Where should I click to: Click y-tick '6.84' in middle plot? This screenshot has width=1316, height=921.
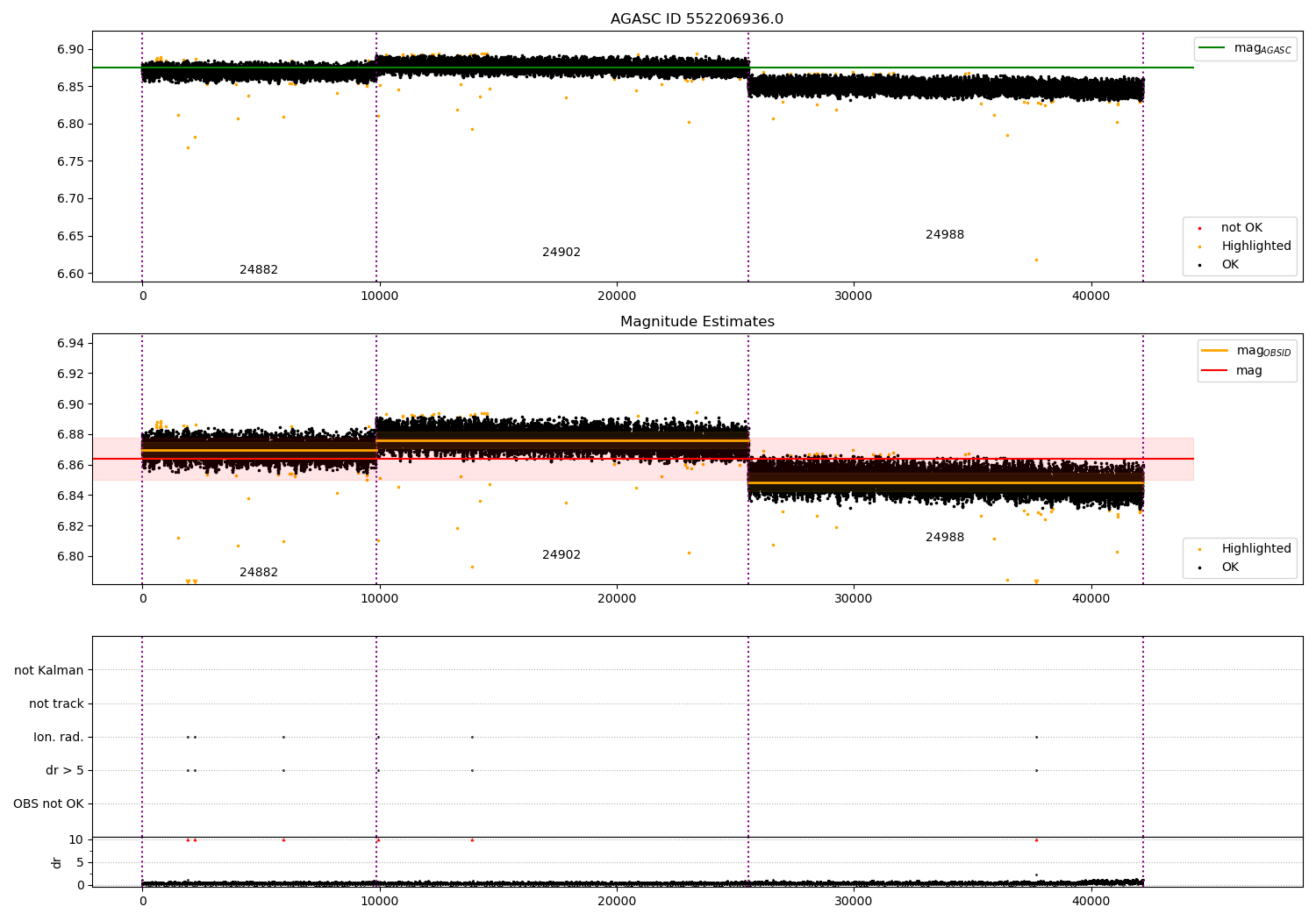pos(70,496)
